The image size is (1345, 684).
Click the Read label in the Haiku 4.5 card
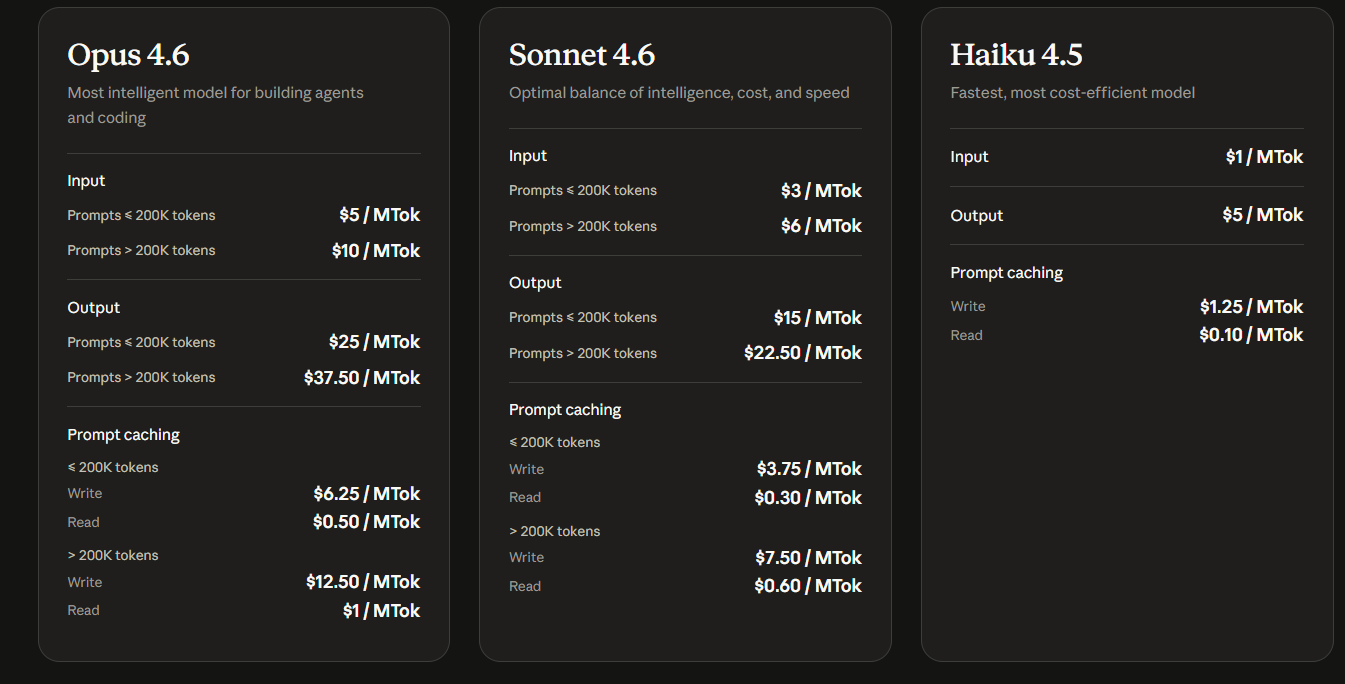pos(967,335)
